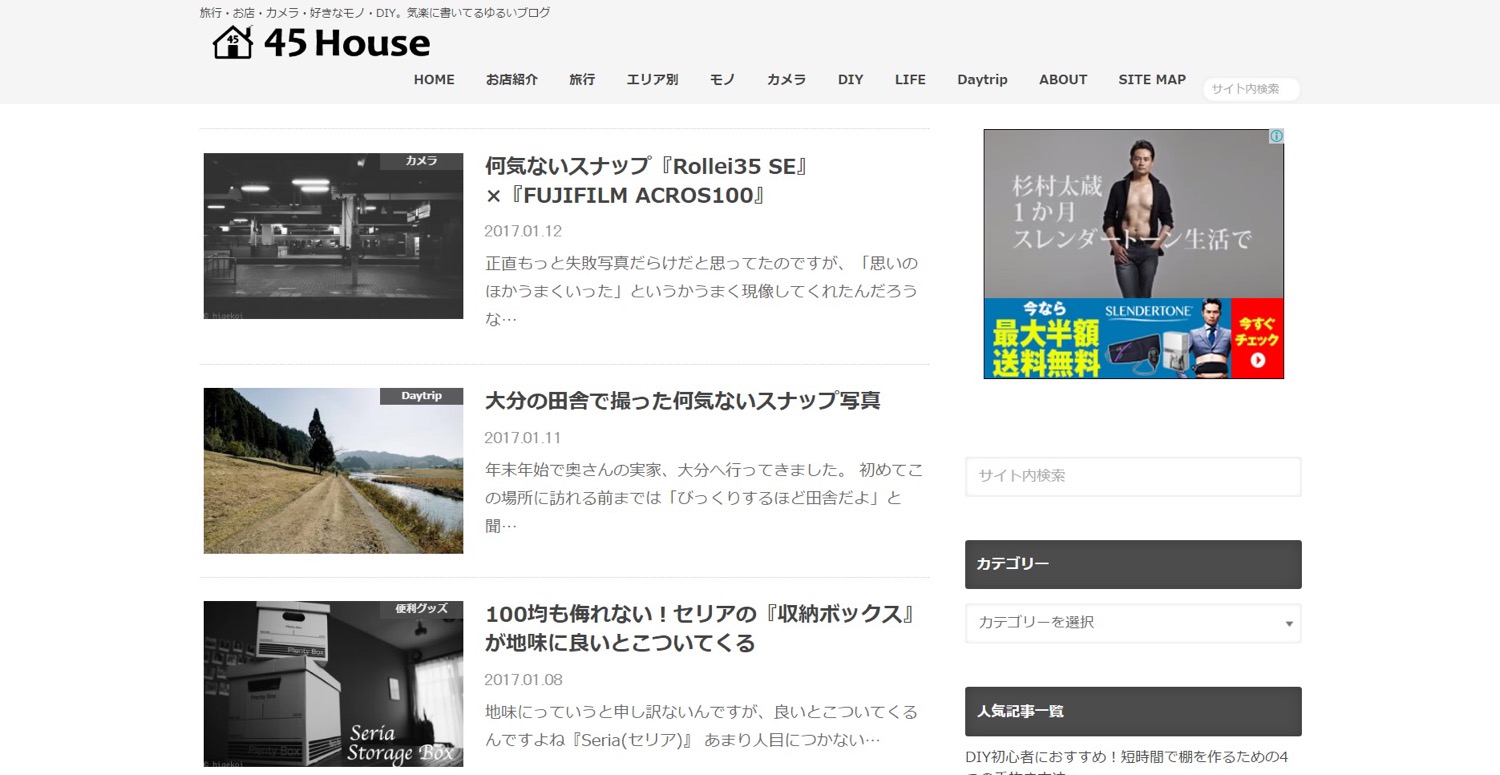1500x775 pixels.
Task: Go to the 旅行 navigation section
Action: pos(582,80)
